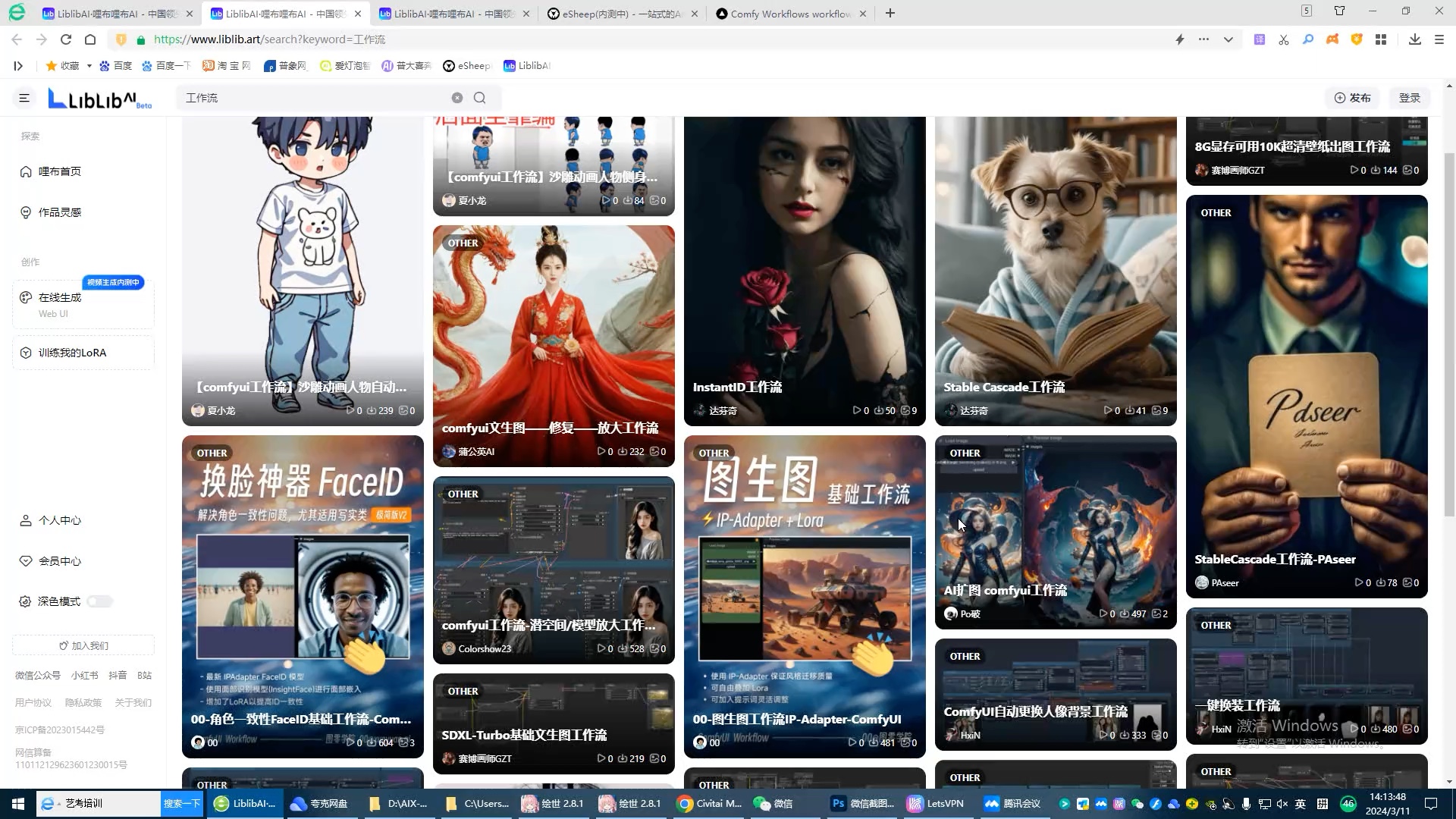
Task: Open the 8G显存可用10K超清壁纸出图工作流 card
Action: click(x=1307, y=151)
